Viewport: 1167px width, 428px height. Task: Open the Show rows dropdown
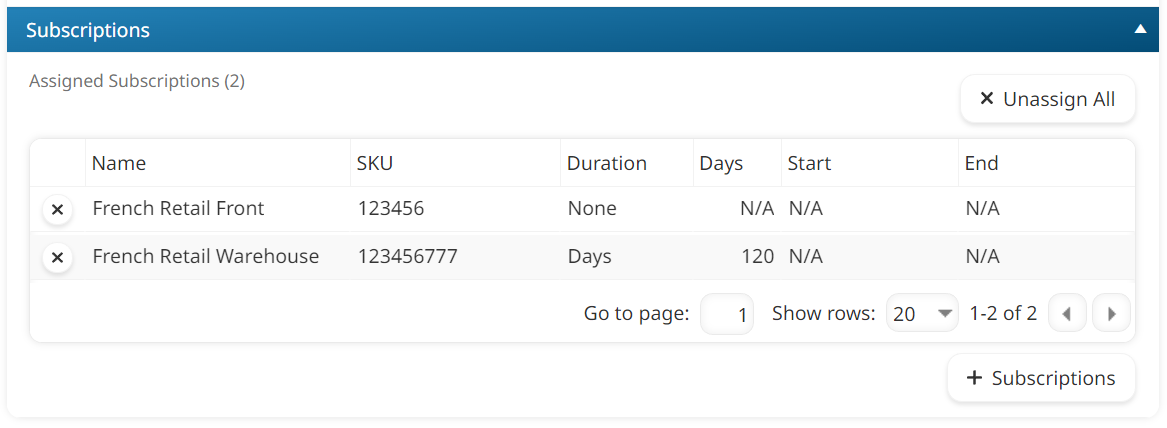pos(922,314)
